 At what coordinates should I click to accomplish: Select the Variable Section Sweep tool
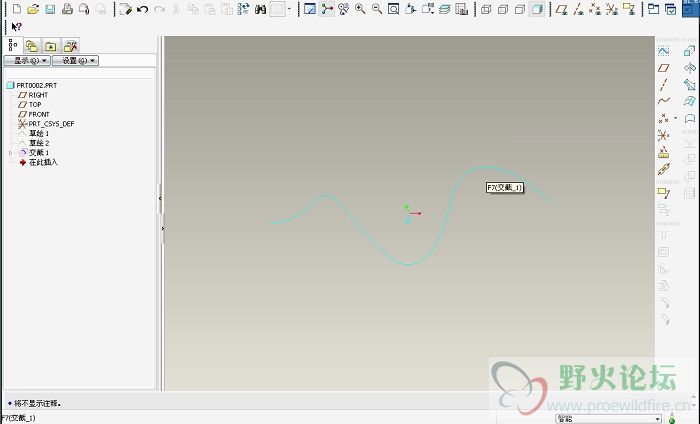689,85
